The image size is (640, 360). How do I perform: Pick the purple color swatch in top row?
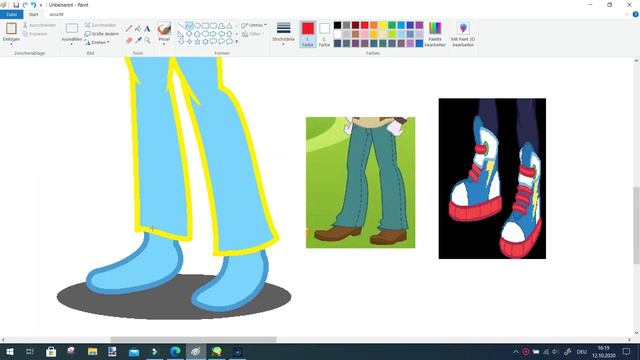pyautogui.click(x=419, y=25)
